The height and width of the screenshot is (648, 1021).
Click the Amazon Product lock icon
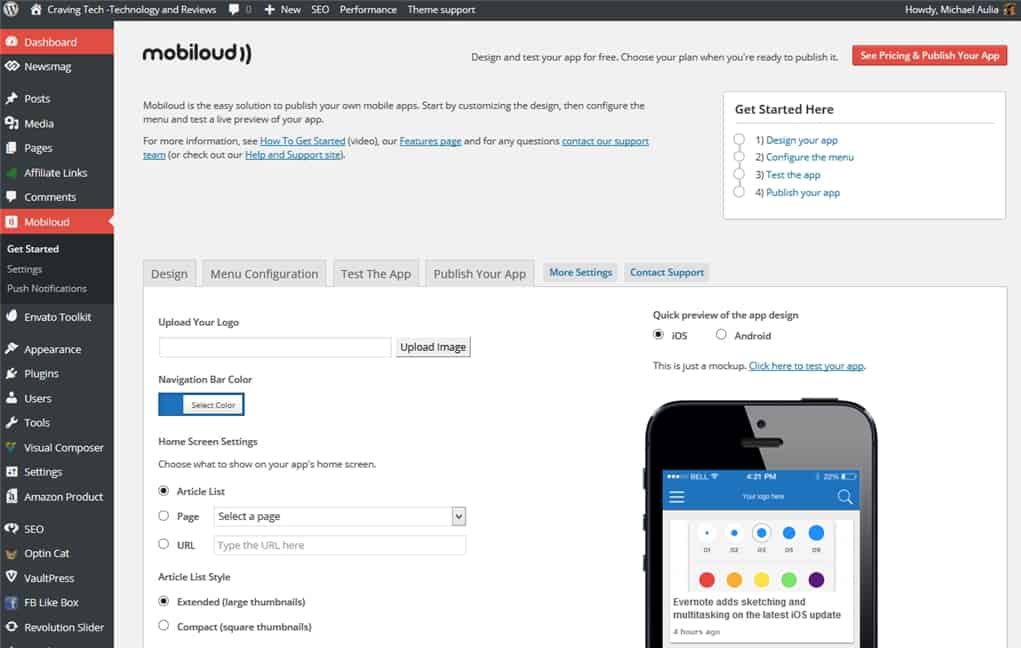(x=11, y=496)
